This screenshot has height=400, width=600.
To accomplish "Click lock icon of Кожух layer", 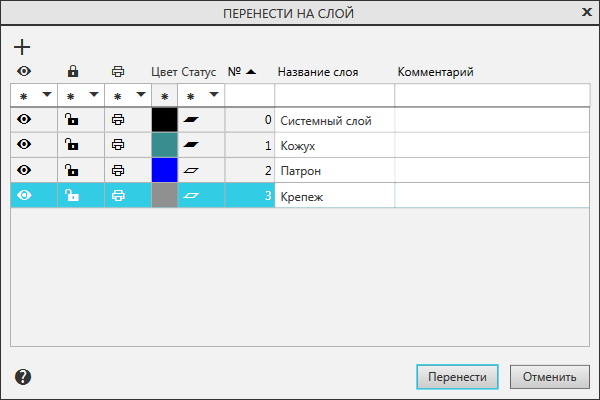I will tap(71, 145).
